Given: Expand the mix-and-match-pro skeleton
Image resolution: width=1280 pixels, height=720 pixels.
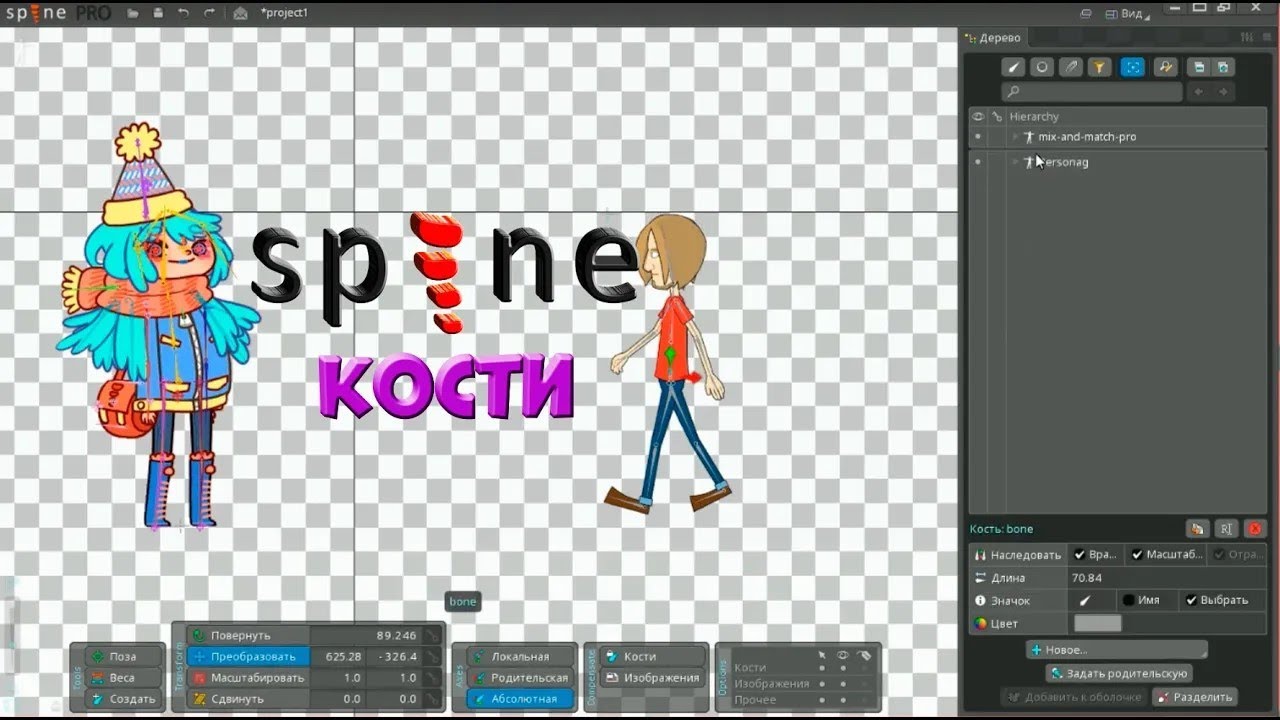Looking at the screenshot, I should (x=1014, y=137).
